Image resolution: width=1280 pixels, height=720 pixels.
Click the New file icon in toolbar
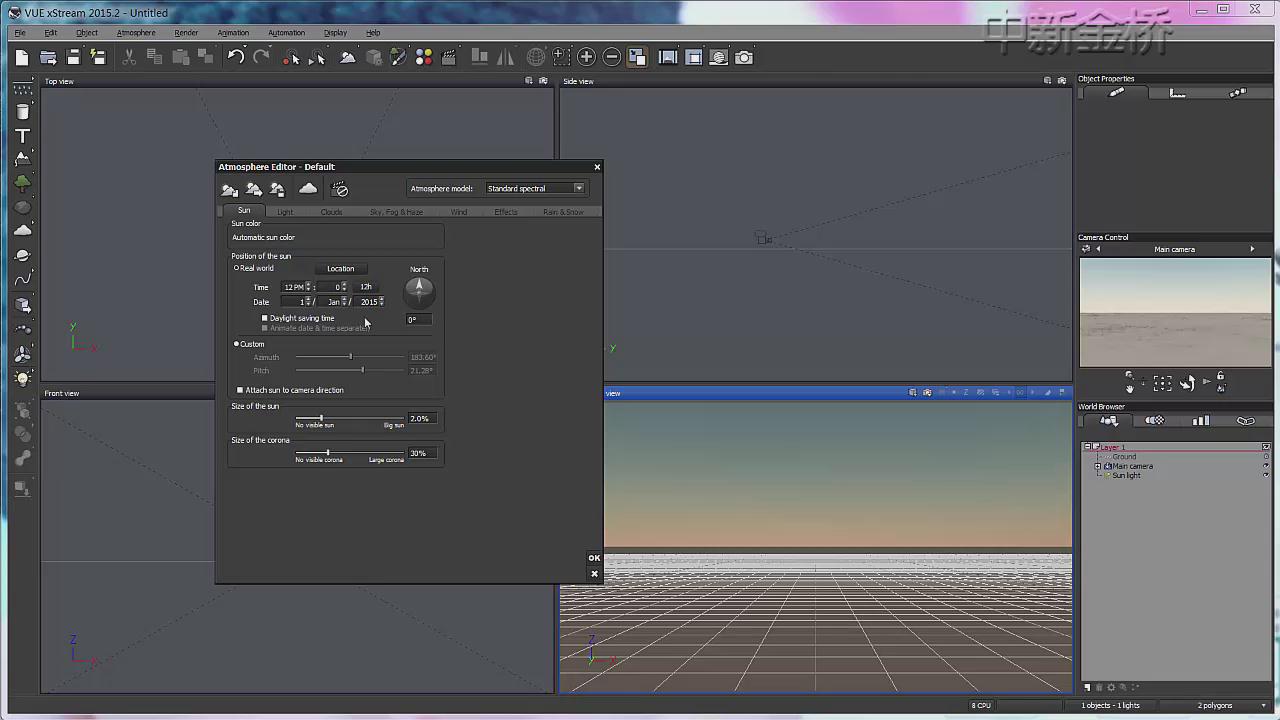(22, 58)
